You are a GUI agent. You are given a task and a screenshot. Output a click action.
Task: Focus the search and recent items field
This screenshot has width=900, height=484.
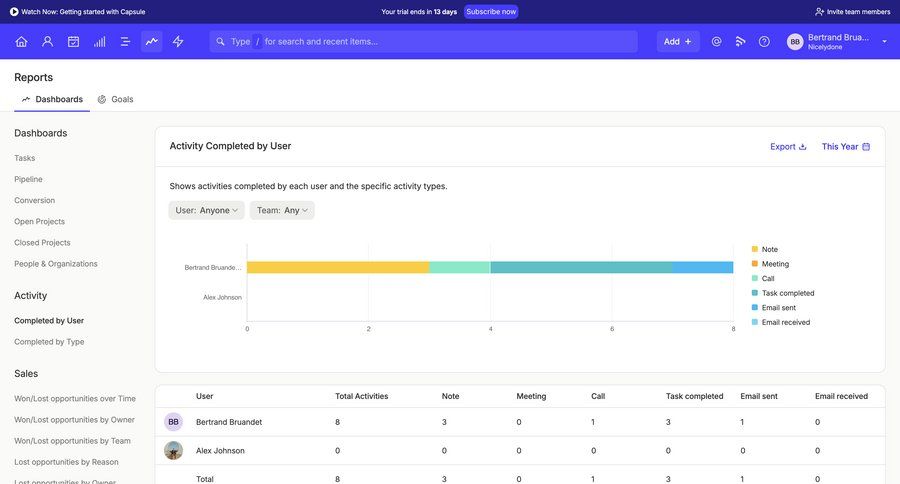click(423, 42)
